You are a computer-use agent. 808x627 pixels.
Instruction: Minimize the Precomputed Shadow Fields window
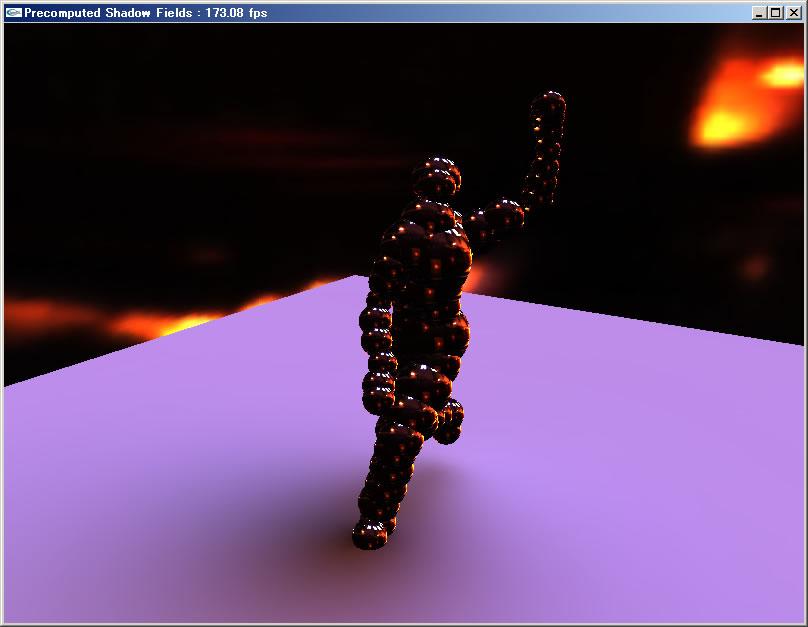[x=759, y=13]
